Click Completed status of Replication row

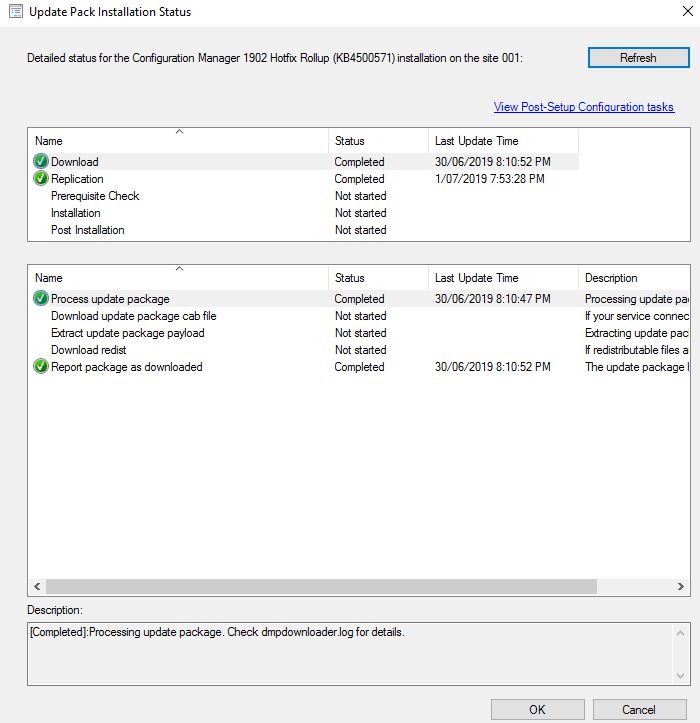[x=359, y=178]
